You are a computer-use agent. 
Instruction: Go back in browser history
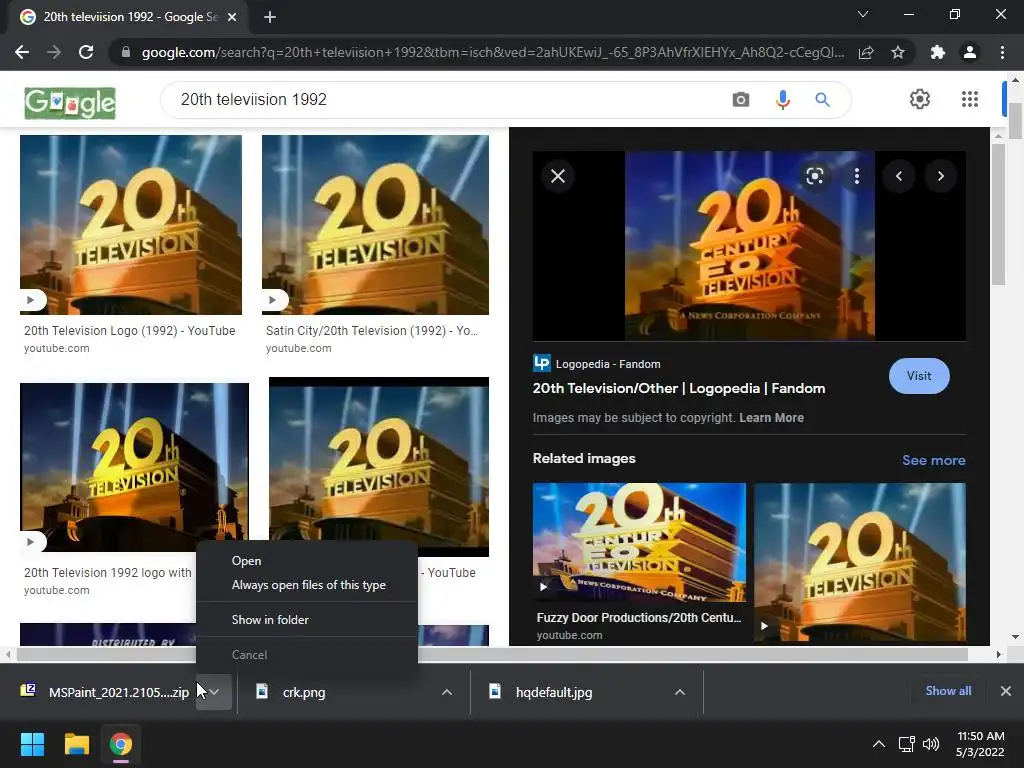(x=22, y=52)
